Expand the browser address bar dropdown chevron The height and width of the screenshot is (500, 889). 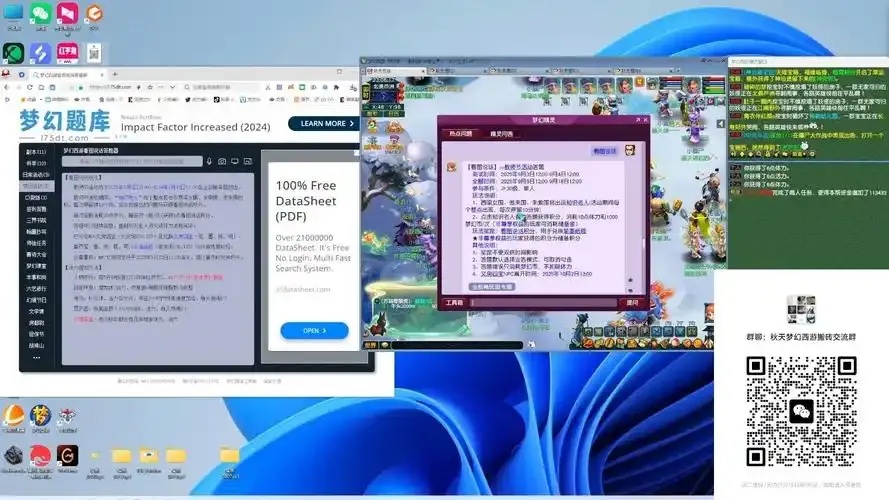coord(172,87)
